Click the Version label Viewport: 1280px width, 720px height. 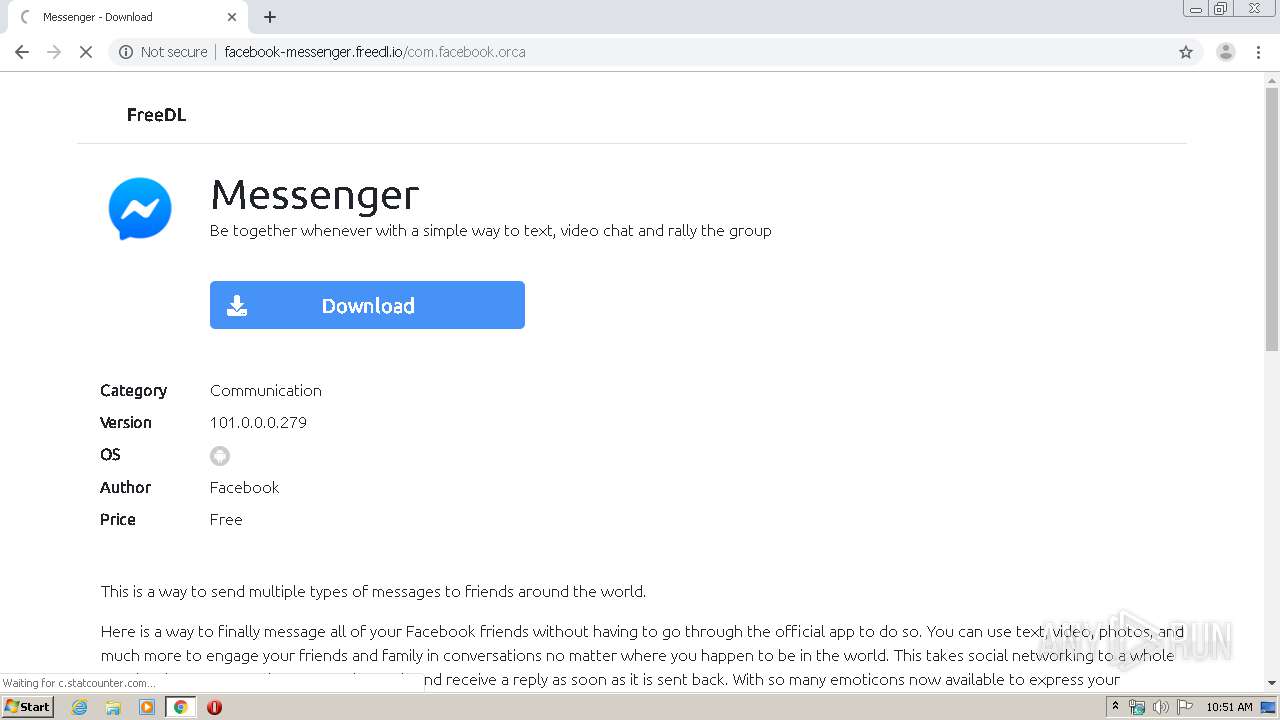(x=126, y=422)
